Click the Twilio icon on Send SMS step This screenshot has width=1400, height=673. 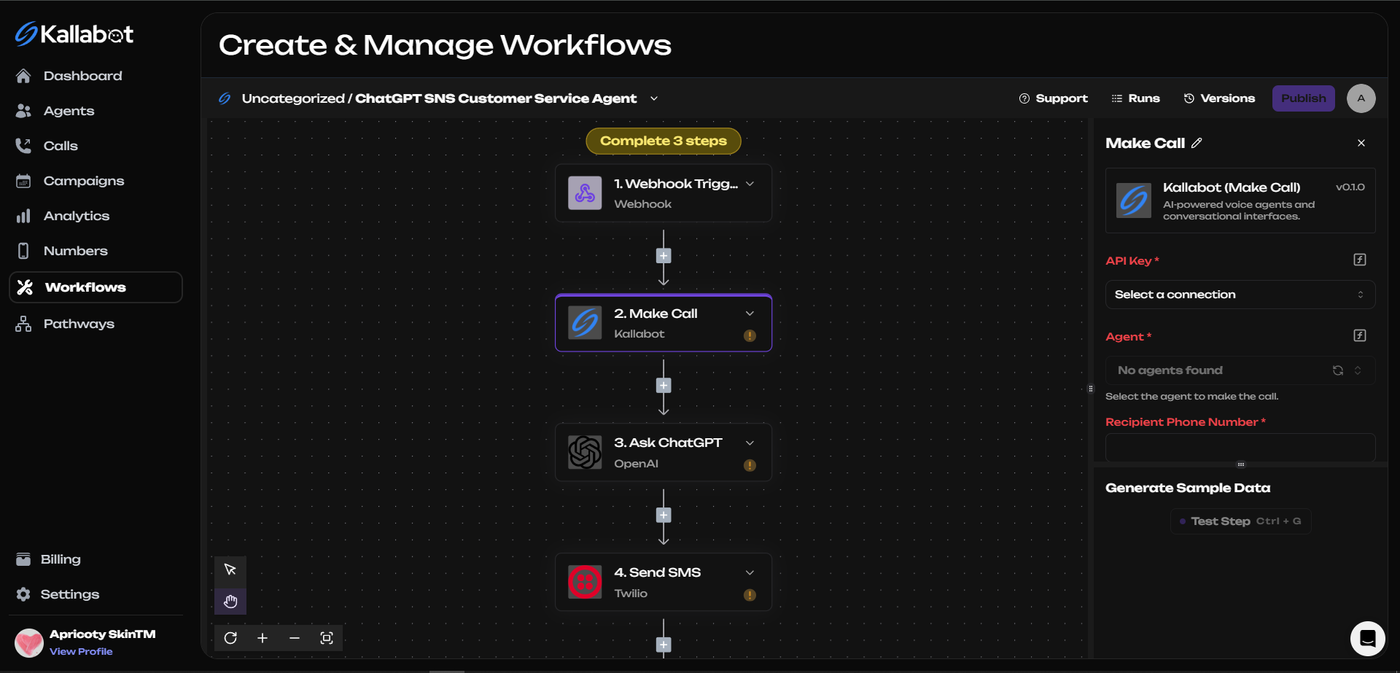(585, 582)
